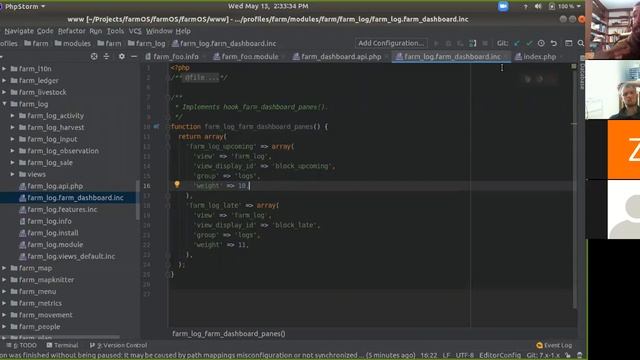640x360 pixels.
Task: Select farm_log.features.inc in project tree
Action: [x=58, y=209]
